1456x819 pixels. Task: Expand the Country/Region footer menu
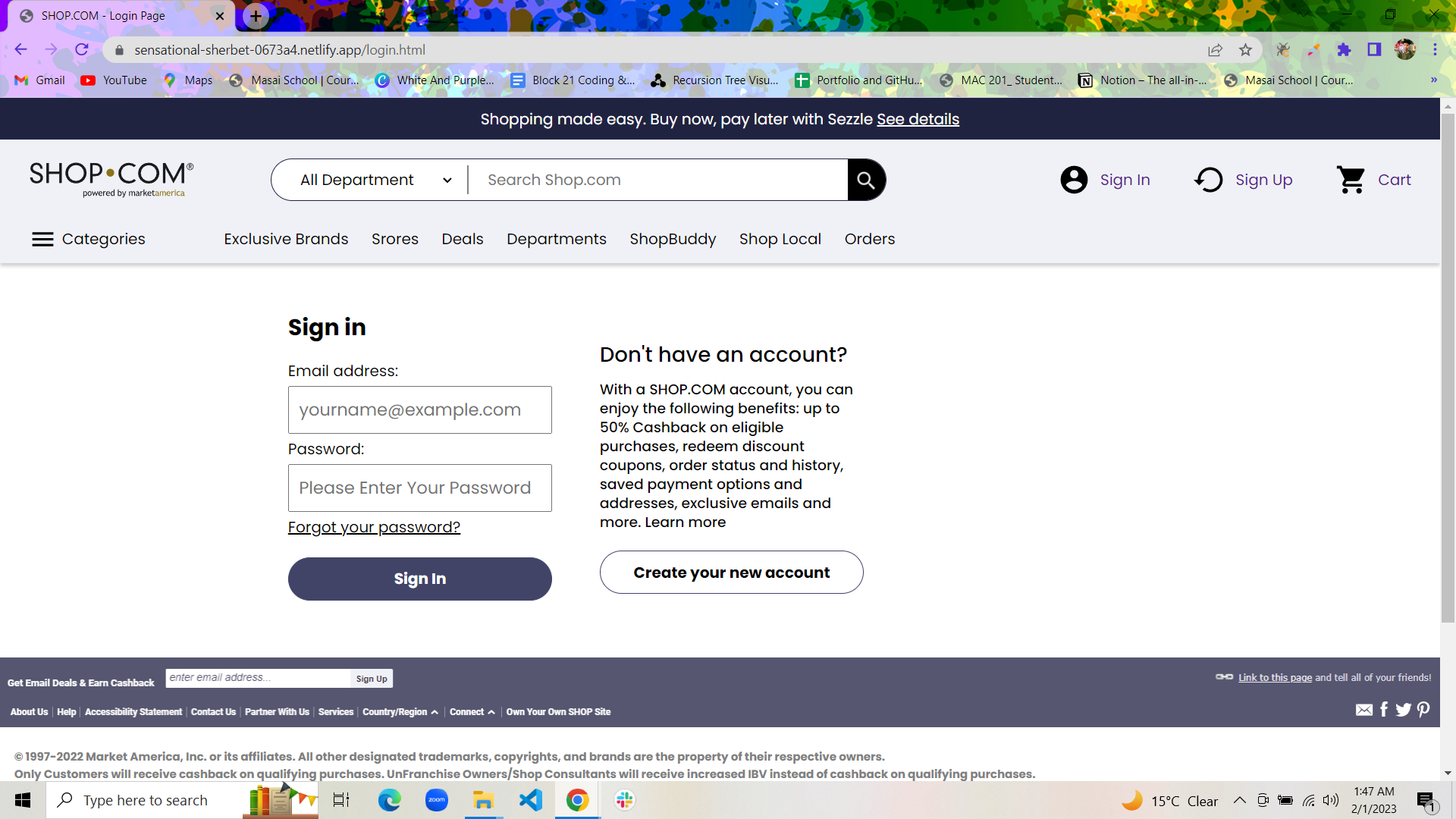tap(400, 712)
